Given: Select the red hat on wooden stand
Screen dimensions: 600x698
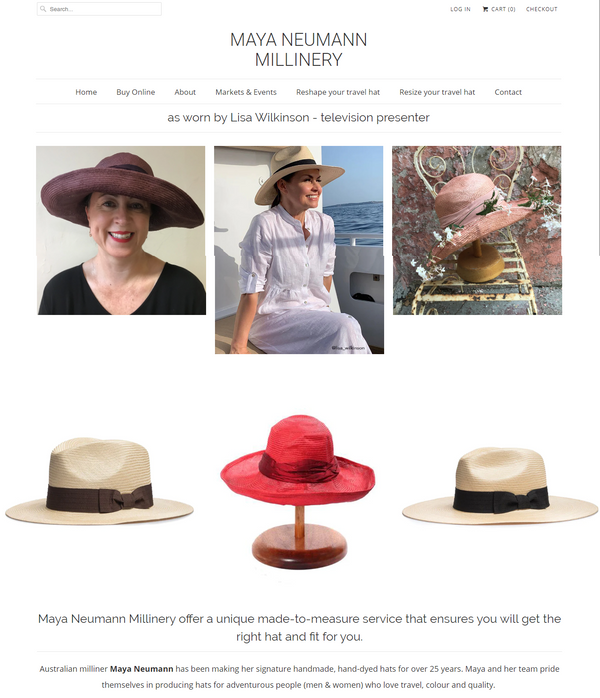Looking at the screenshot, I should [298, 492].
